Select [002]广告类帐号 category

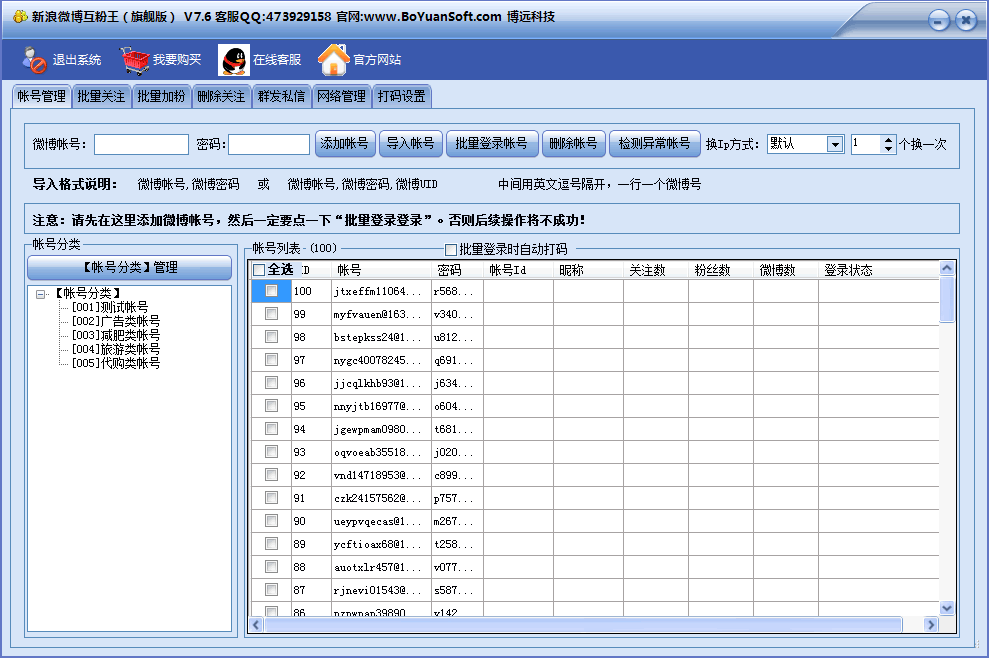[116, 321]
